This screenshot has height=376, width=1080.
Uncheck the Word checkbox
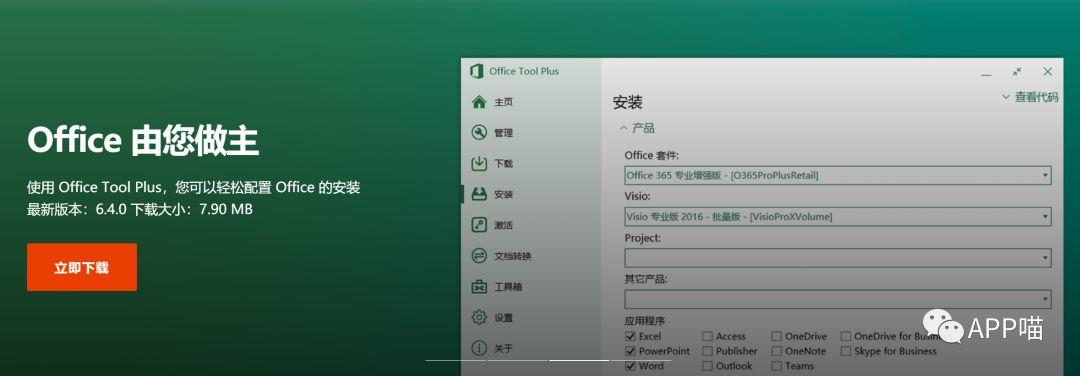click(x=630, y=366)
